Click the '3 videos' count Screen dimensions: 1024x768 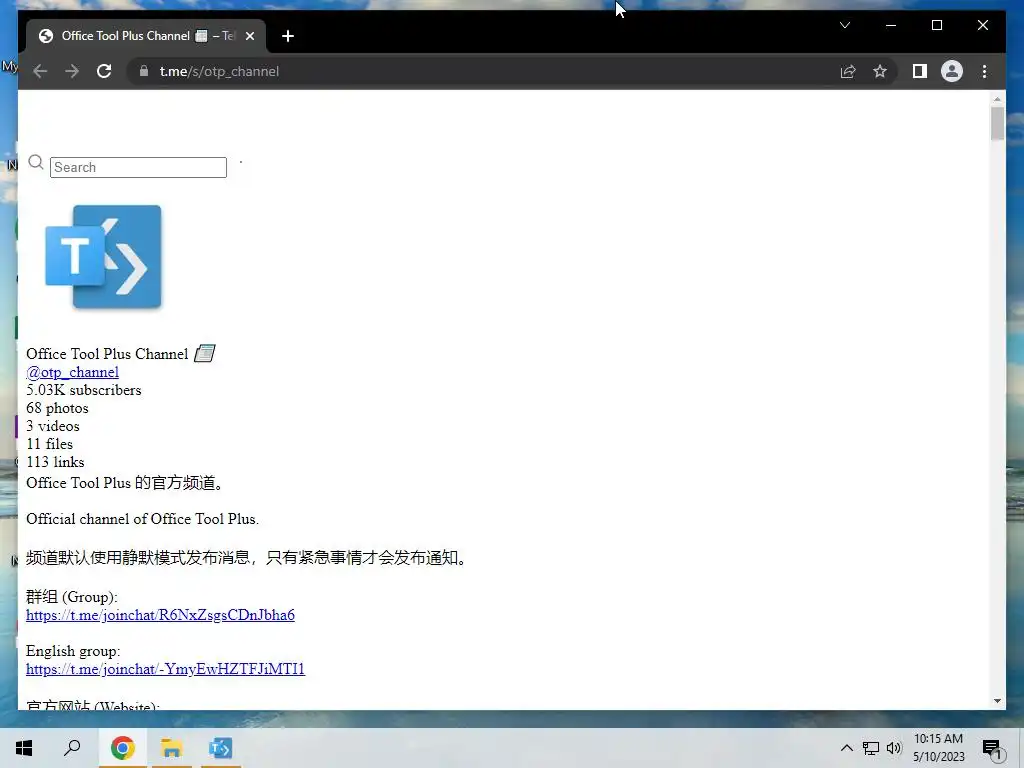(53, 426)
